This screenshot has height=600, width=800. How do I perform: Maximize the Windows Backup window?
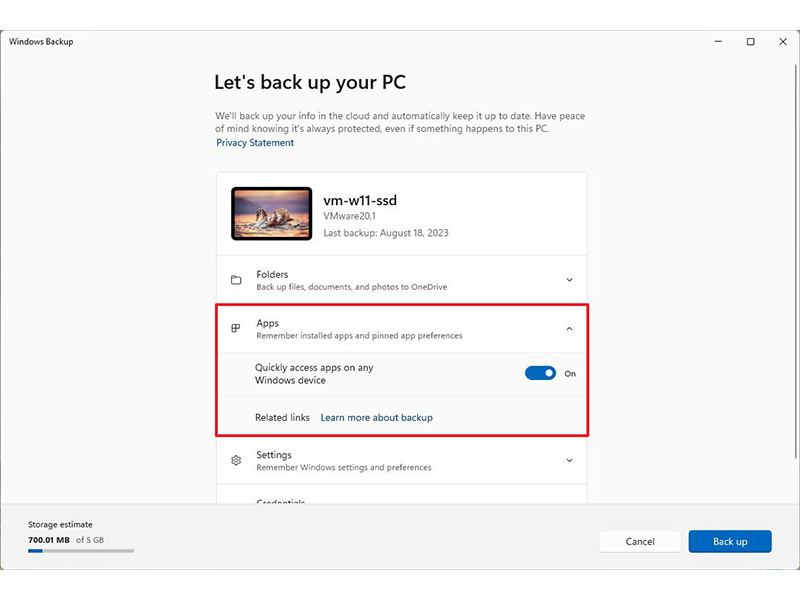[x=751, y=42]
